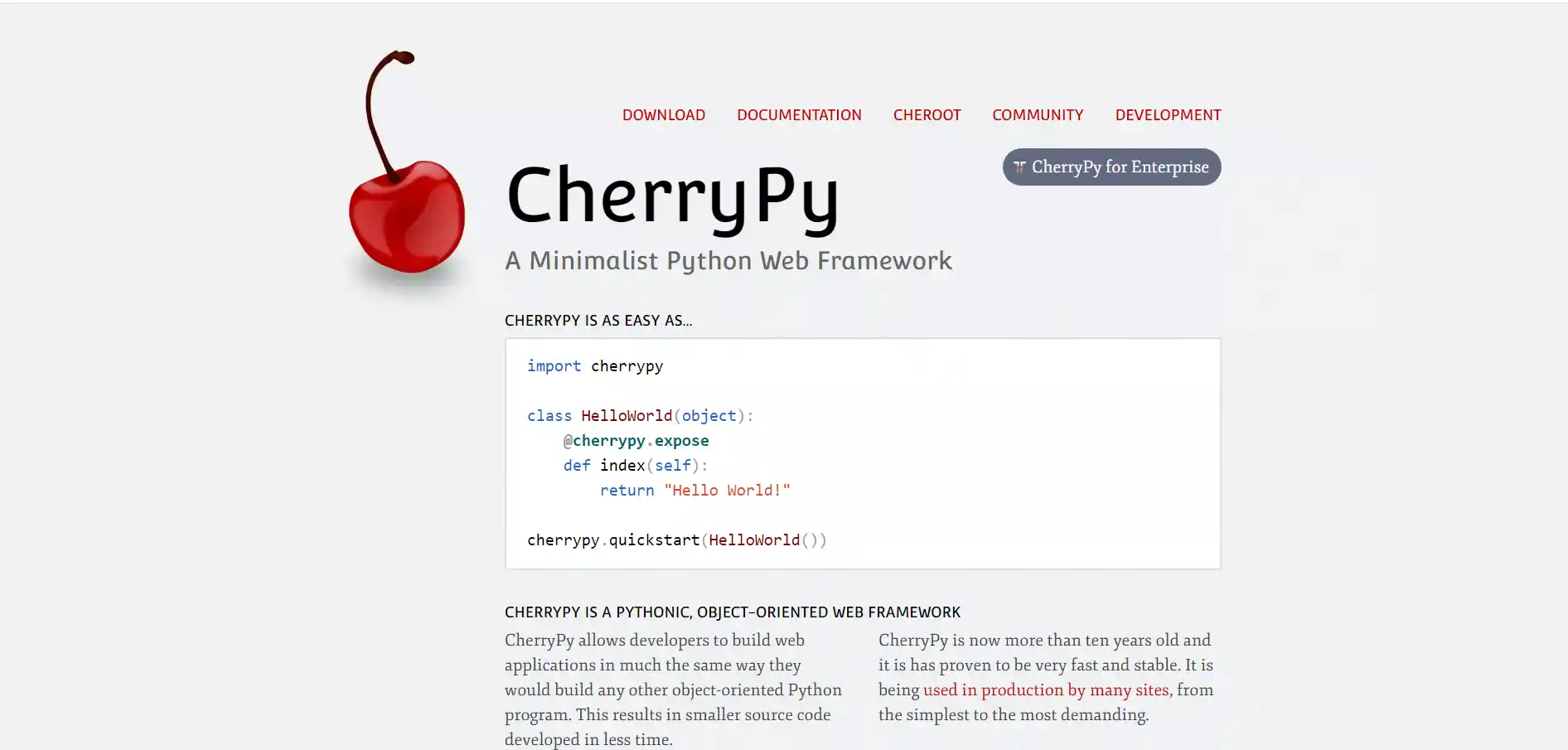The image size is (1568, 750).
Task: Follow the 'used in production by many sites' link
Action: [1047, 690]
